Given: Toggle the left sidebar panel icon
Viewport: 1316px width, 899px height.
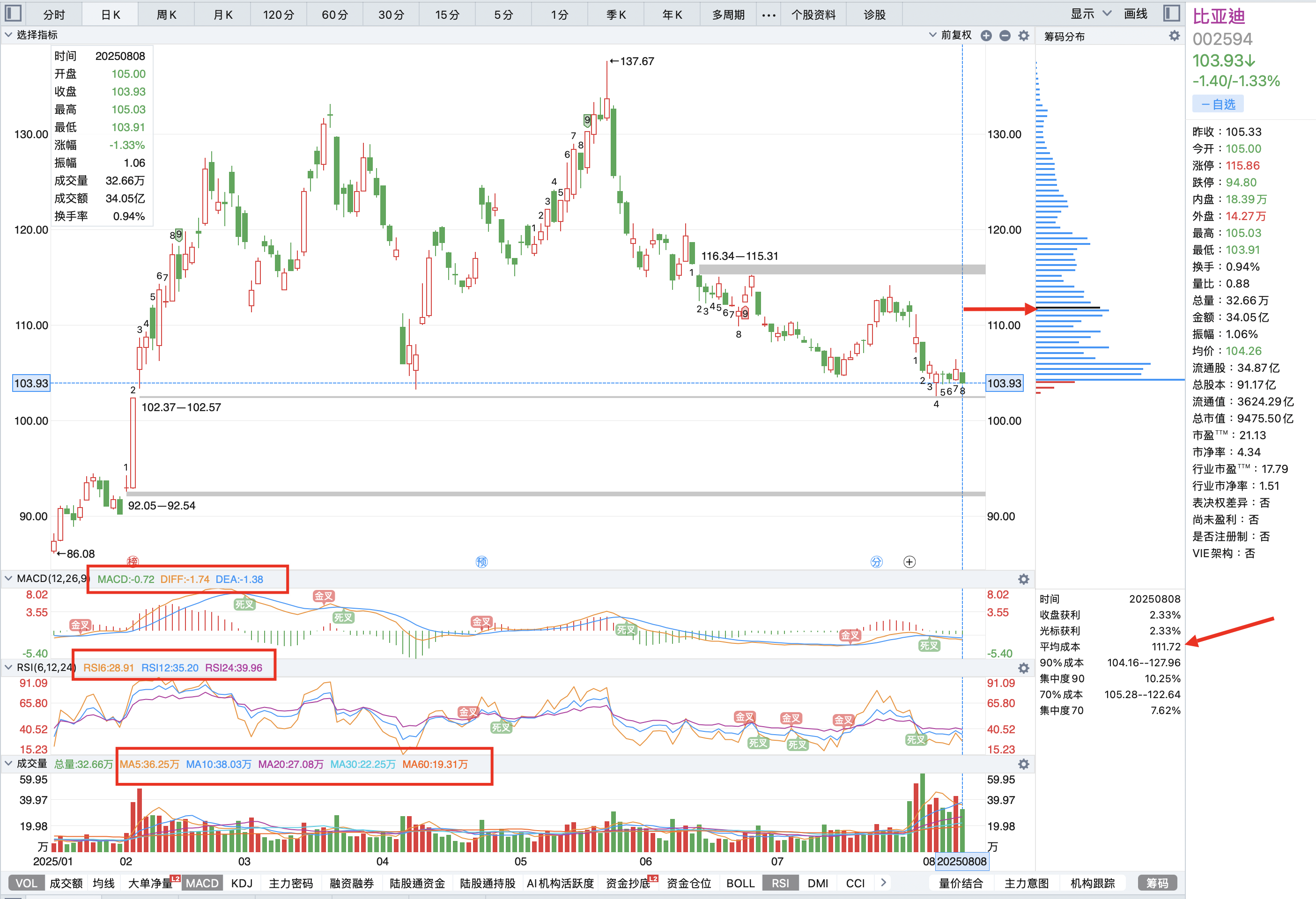Looking at the screenshot, I should coord(13,14).
